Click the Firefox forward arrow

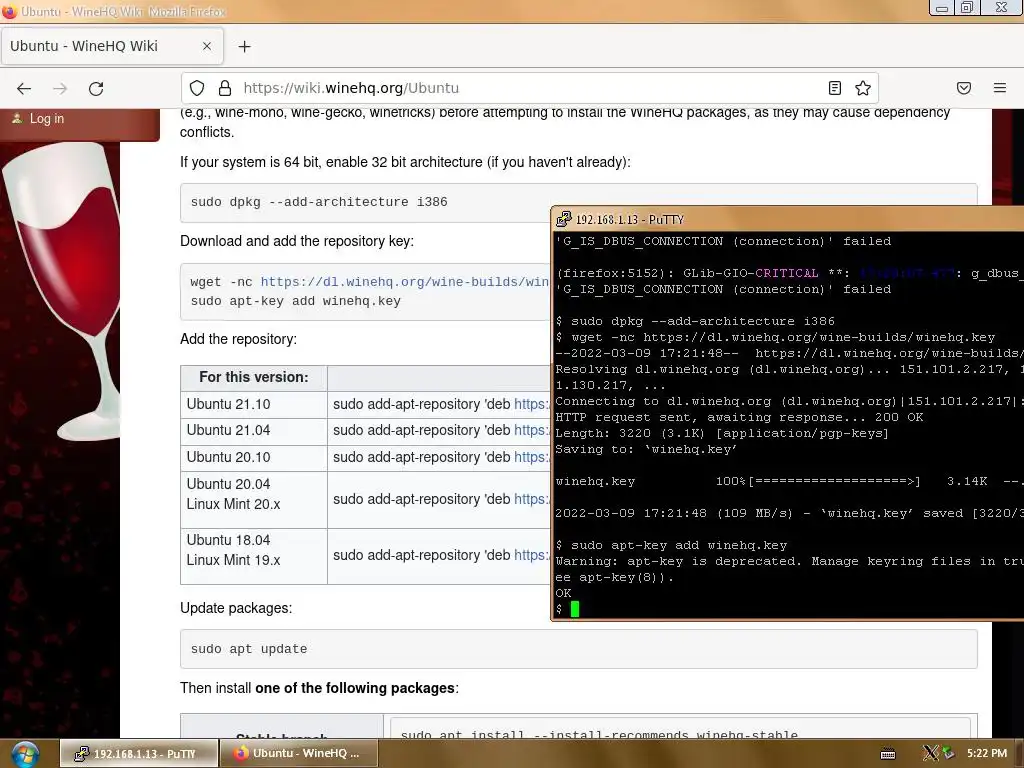(x=60, y=88)
